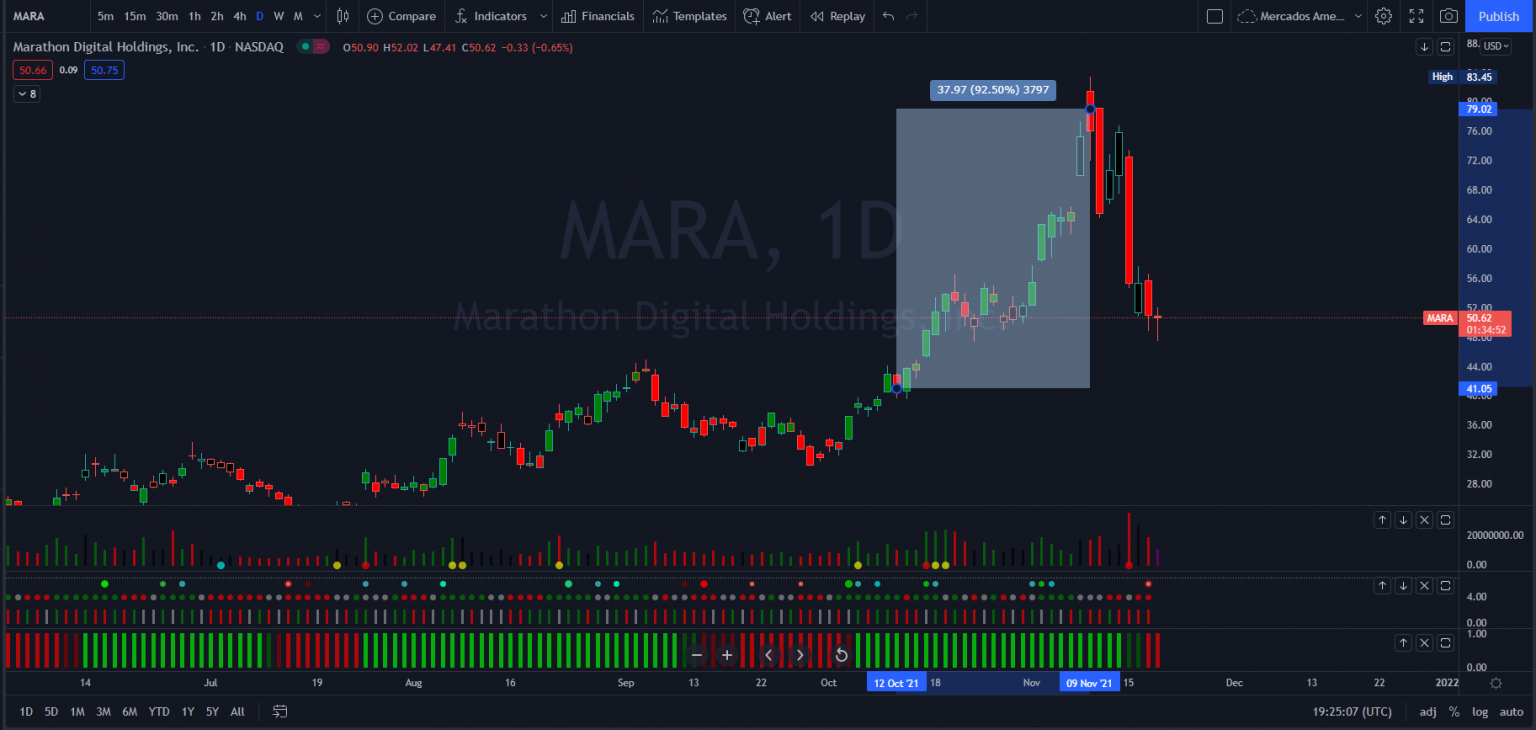The image size is (1536, 730).
Task: Move the dots indicator pane up
Action: click(1382, 586)
